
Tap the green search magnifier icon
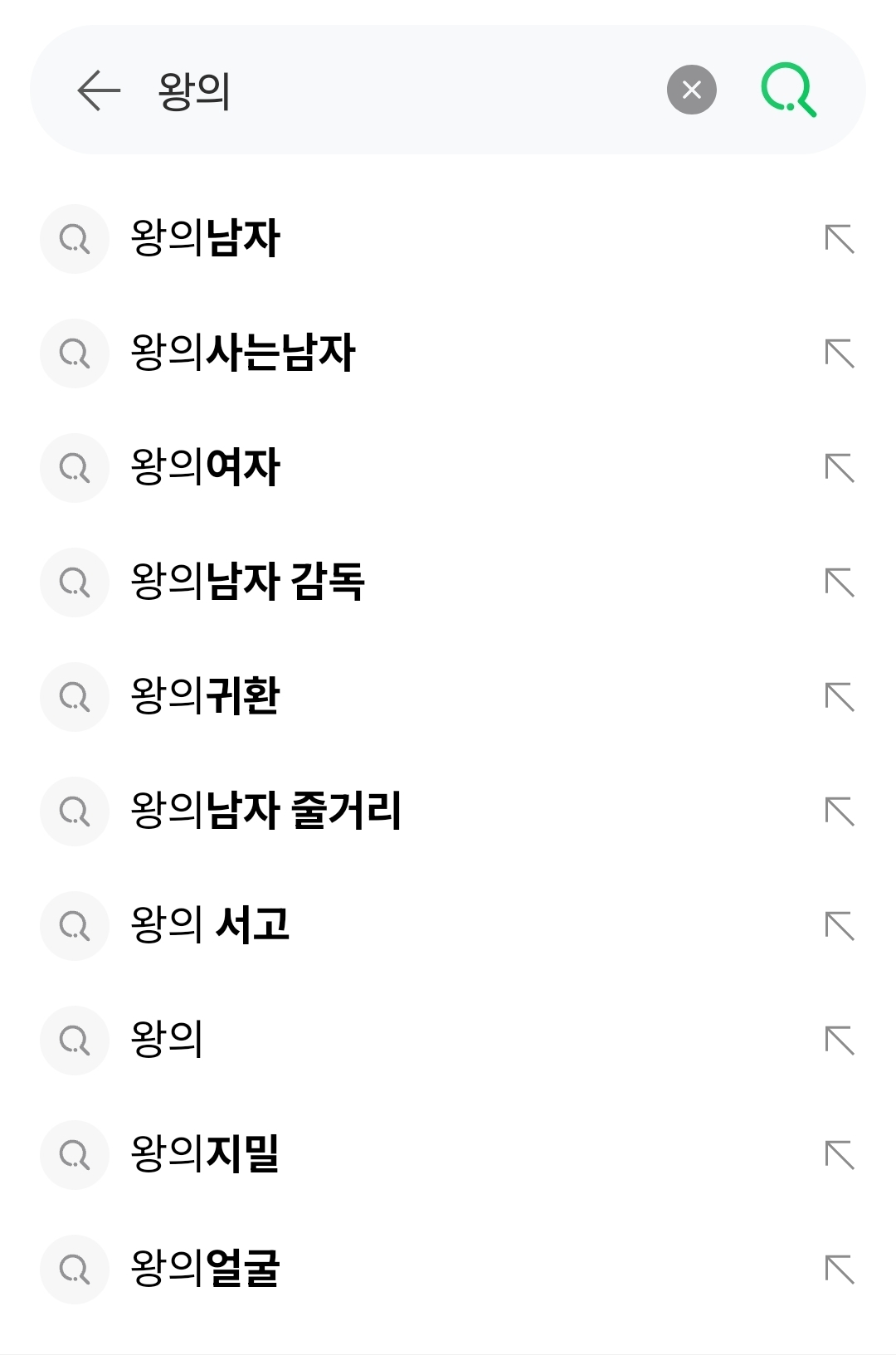788,90
